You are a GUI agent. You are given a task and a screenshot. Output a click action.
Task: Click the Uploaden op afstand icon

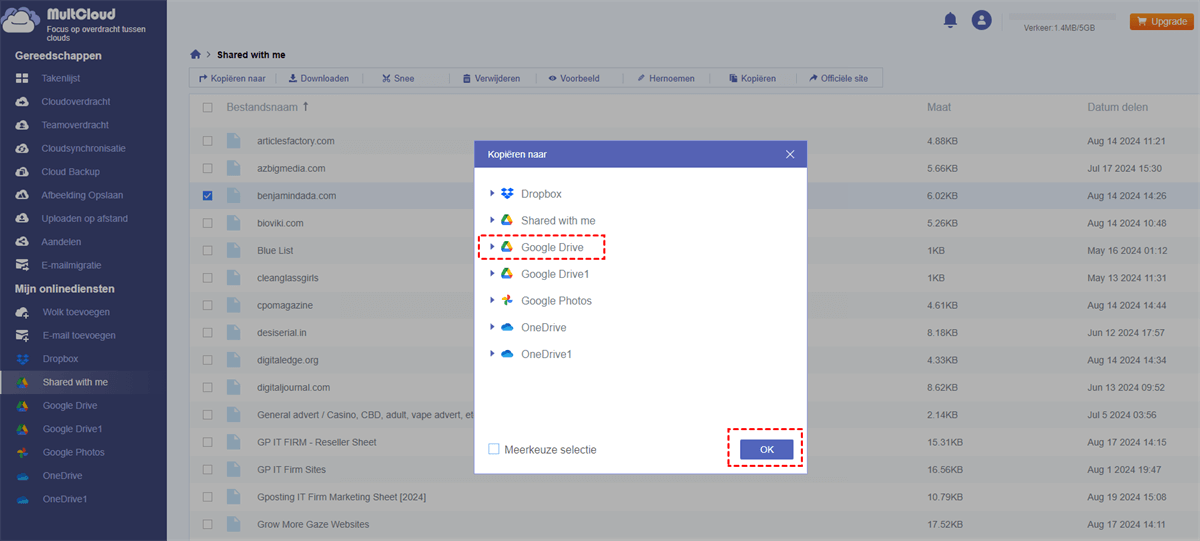[x=22, y=218]
